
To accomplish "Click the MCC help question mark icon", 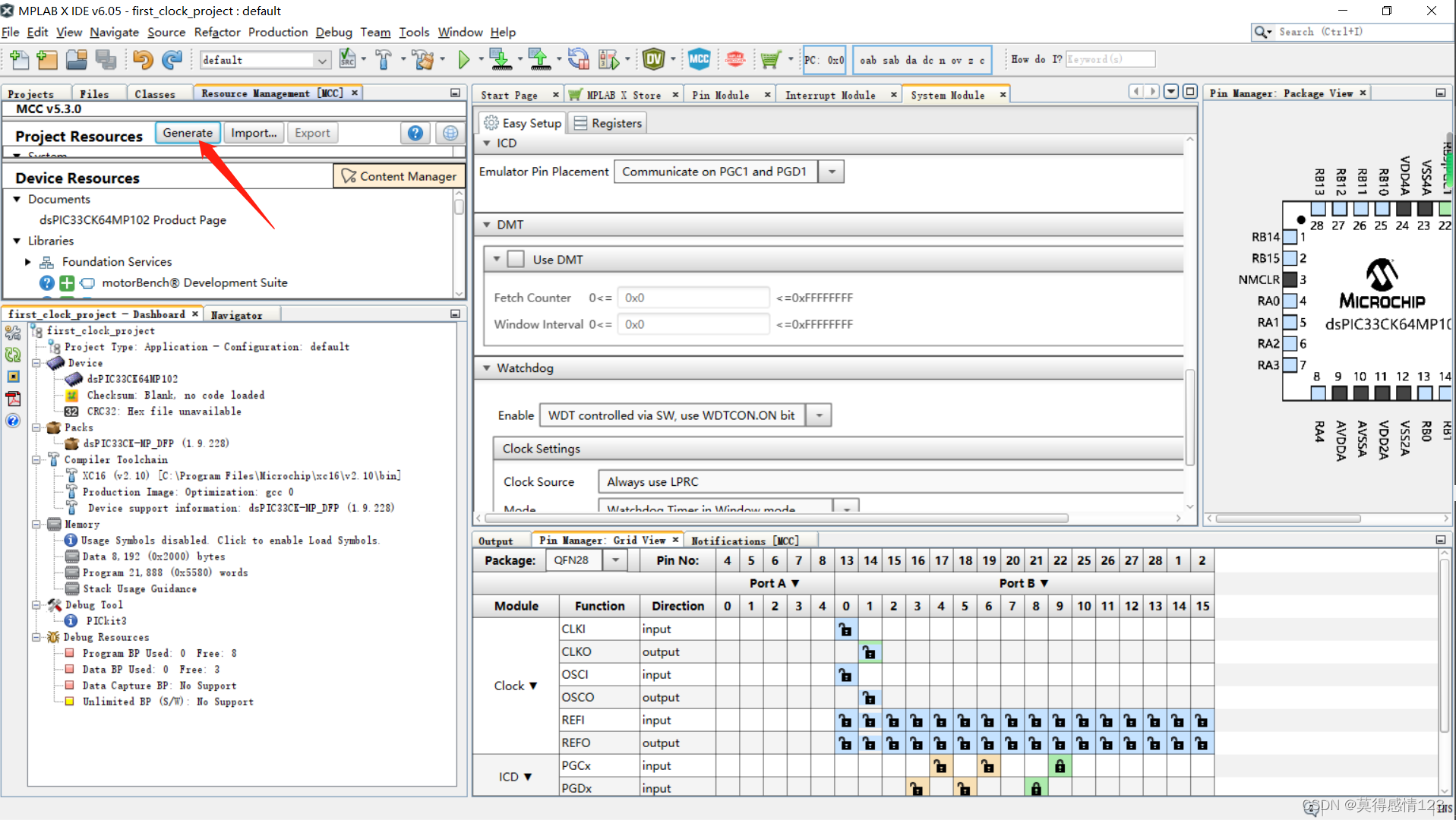I will coord(415,133).
